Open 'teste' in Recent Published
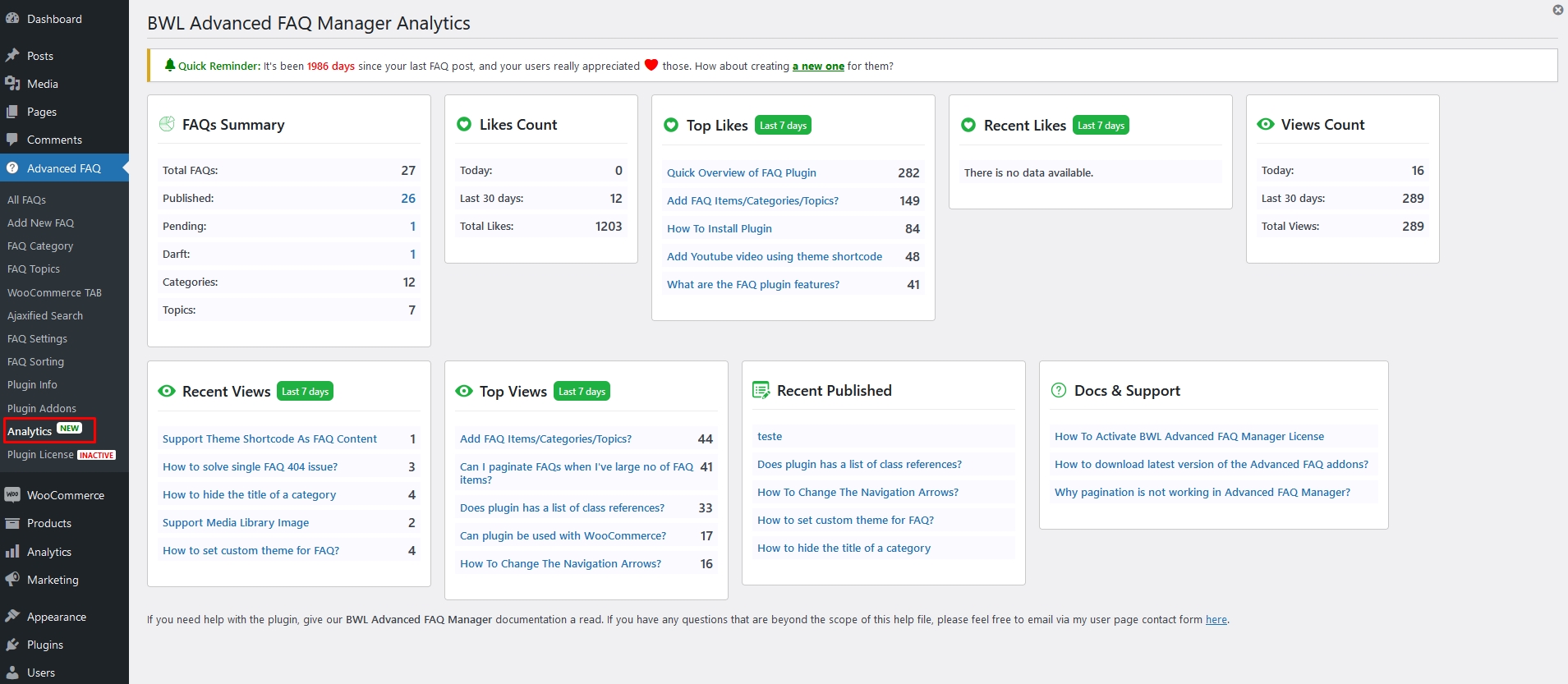Image resolution: width=1568 pixels, height=684 pixels. point(770,437)
